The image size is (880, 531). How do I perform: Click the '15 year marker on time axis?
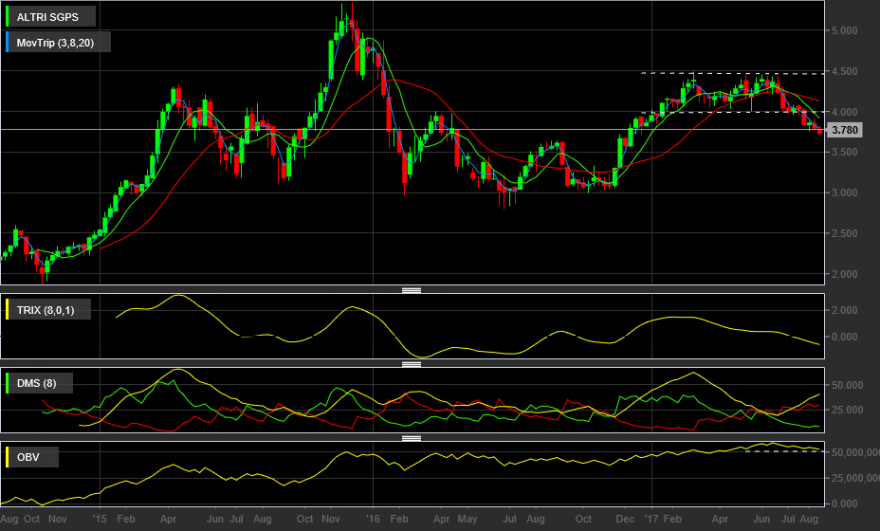tap(99, 519)
